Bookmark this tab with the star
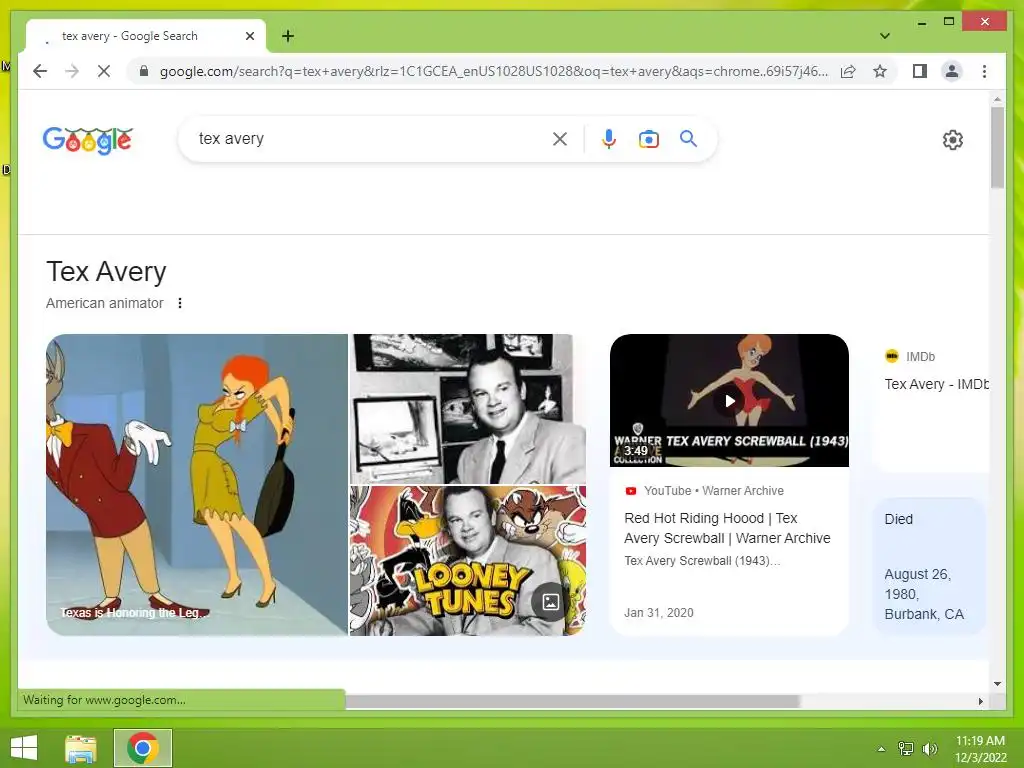 coord(880,71)
